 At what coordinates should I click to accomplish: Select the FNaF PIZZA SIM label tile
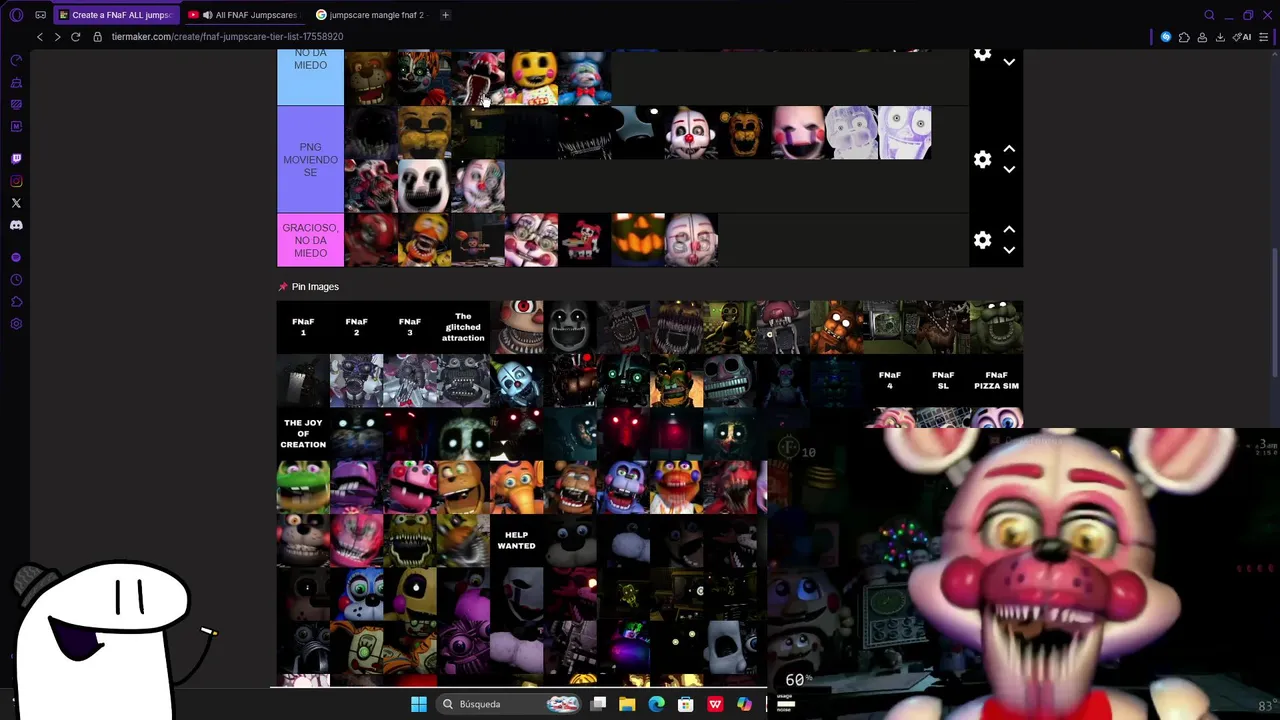pos(996,380)
